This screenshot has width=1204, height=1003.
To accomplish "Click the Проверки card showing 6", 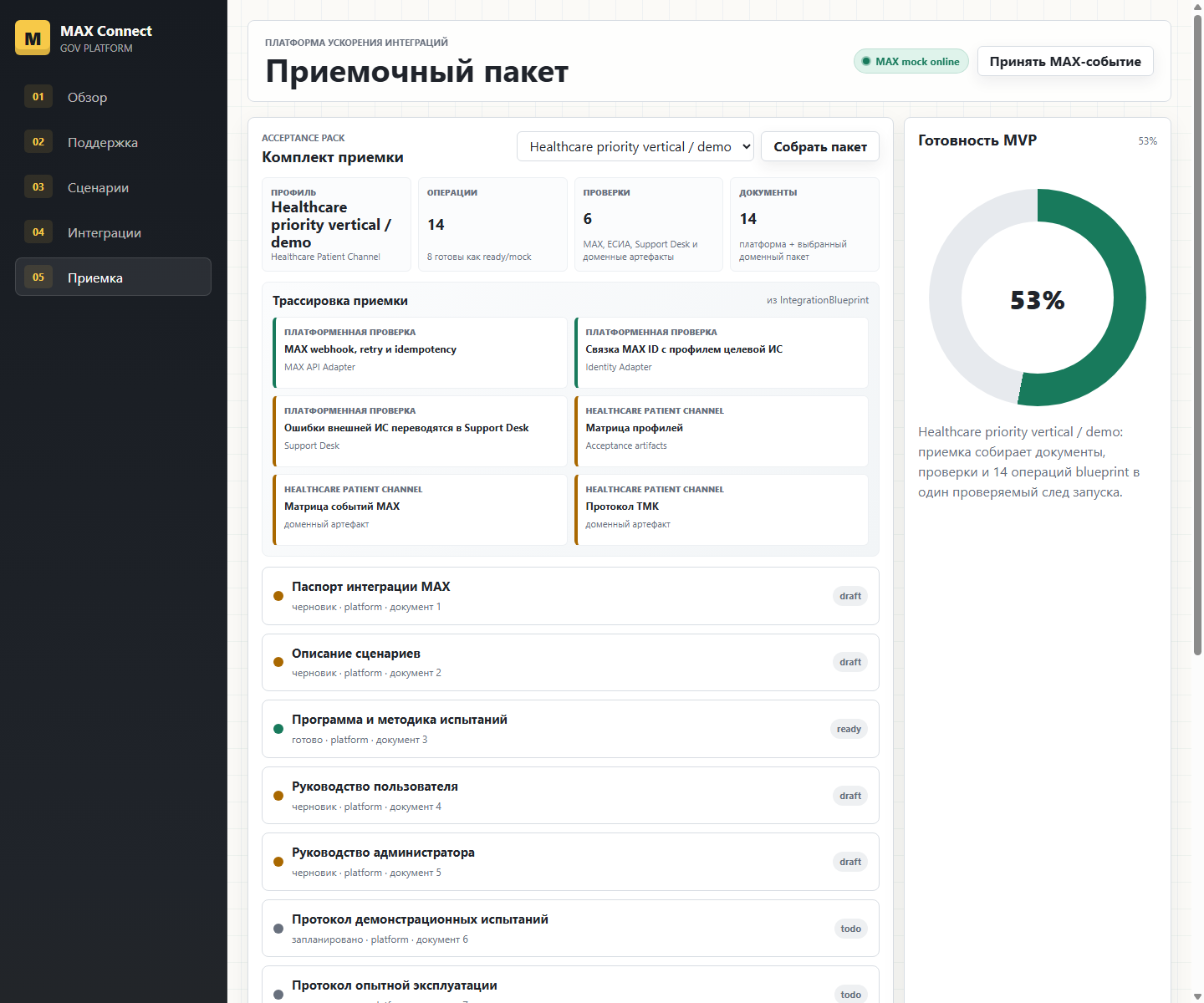I will (649, 224).
